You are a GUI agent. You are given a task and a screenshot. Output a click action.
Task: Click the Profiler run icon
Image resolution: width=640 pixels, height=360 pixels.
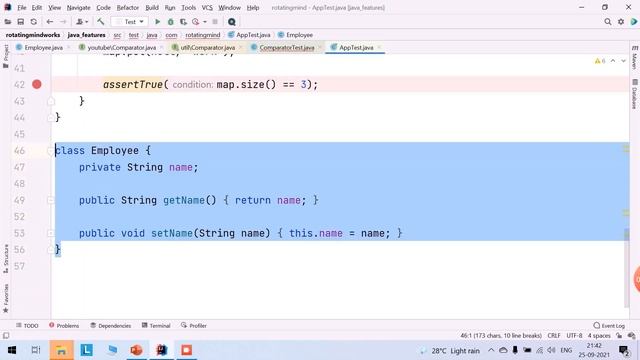196,22
